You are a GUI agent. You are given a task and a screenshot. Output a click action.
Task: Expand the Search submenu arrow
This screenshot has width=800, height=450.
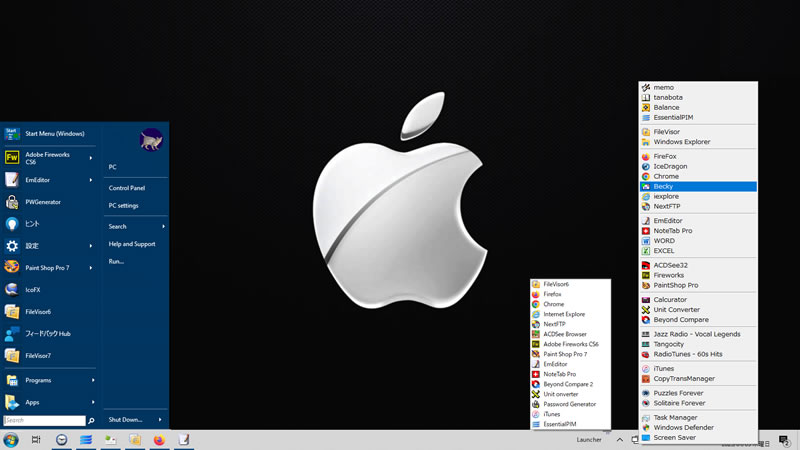(163, 227)
